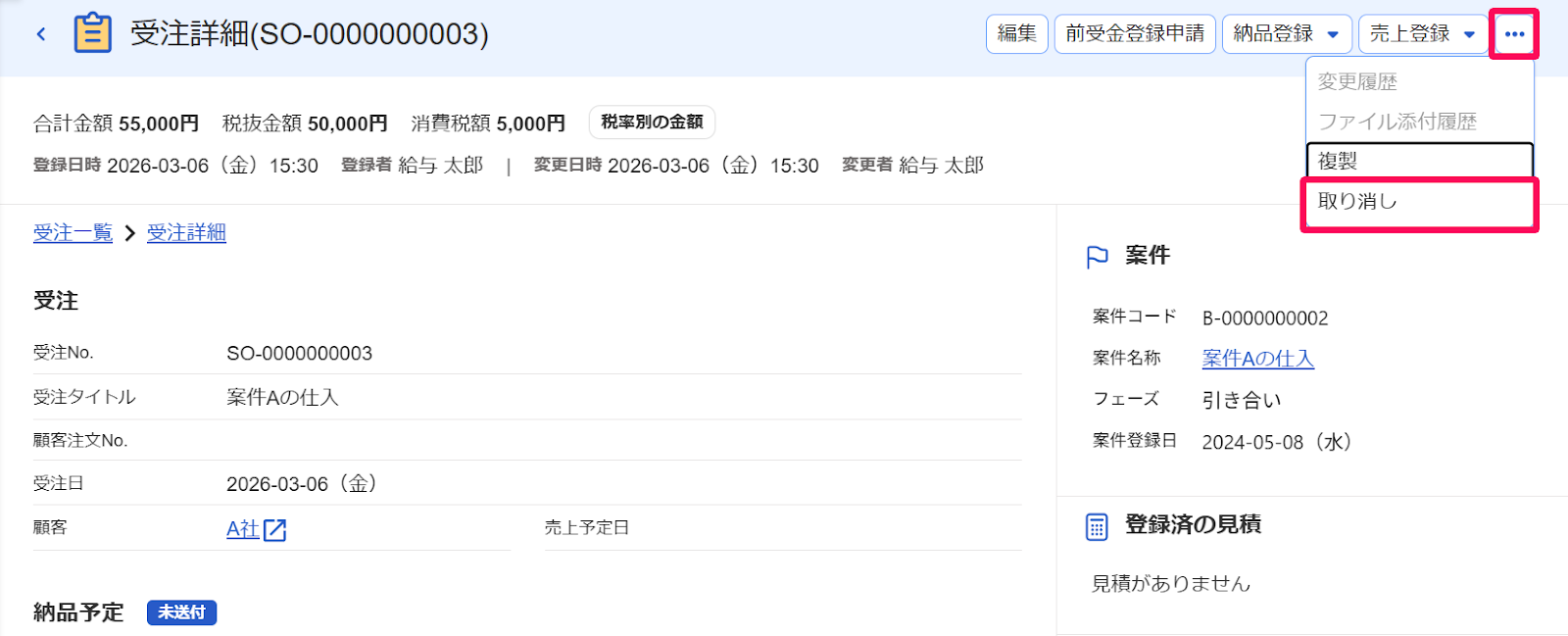Viewport: 1568px width, 636px height.
Task: Follow the 受注詳細 breadcrumb link
Action: click(186, 233)
